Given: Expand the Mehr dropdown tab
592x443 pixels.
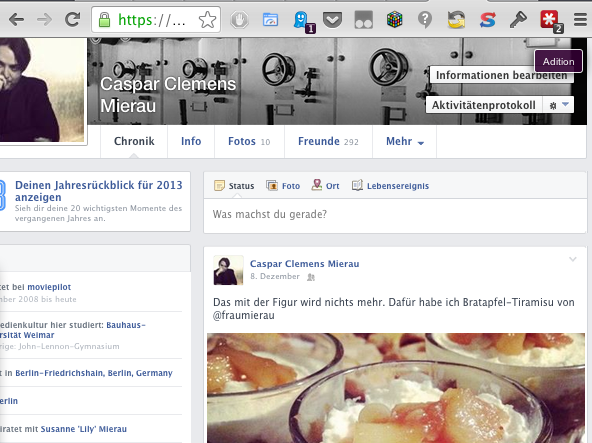Looking at the screenshot, I should [404, 141].
